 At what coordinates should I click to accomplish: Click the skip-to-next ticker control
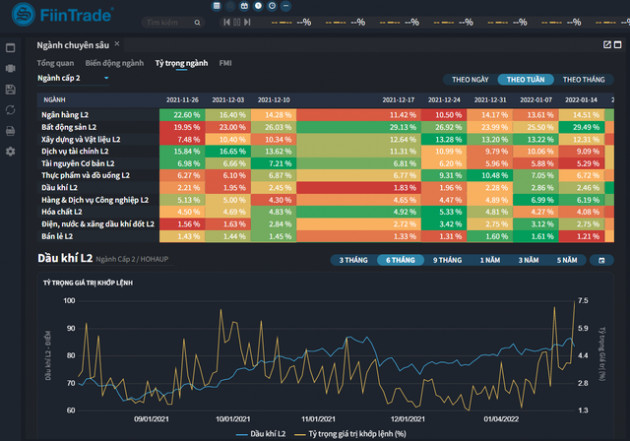pyautogui.click(x=247, y=22)
